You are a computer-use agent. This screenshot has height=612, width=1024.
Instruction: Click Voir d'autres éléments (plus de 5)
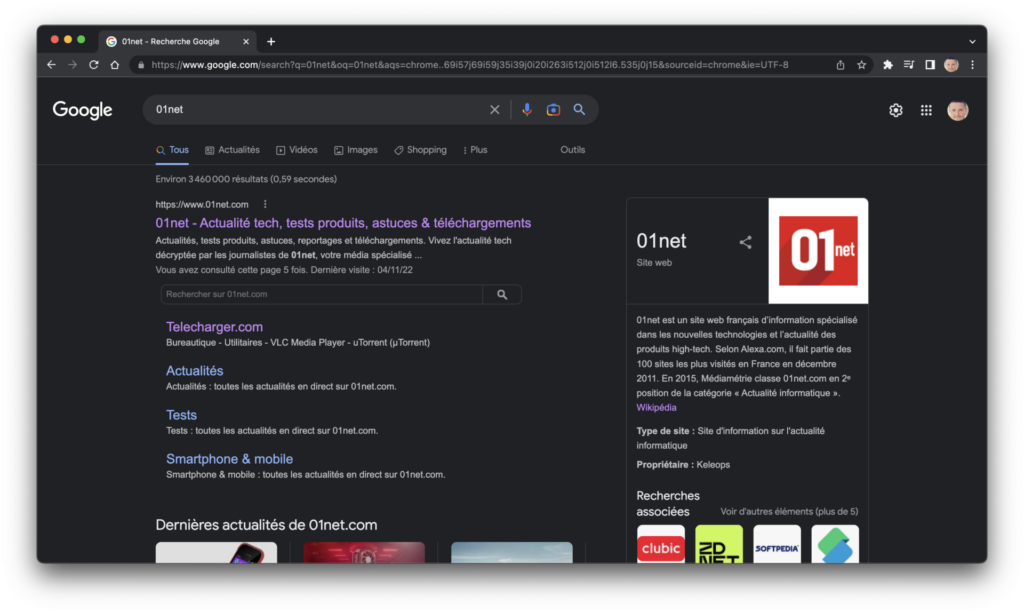789,511
